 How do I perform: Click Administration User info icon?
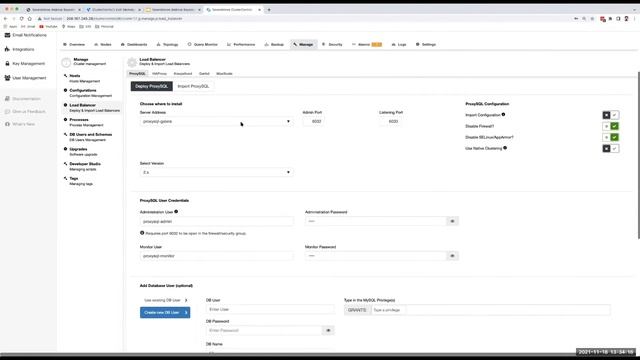coord(176,212)
